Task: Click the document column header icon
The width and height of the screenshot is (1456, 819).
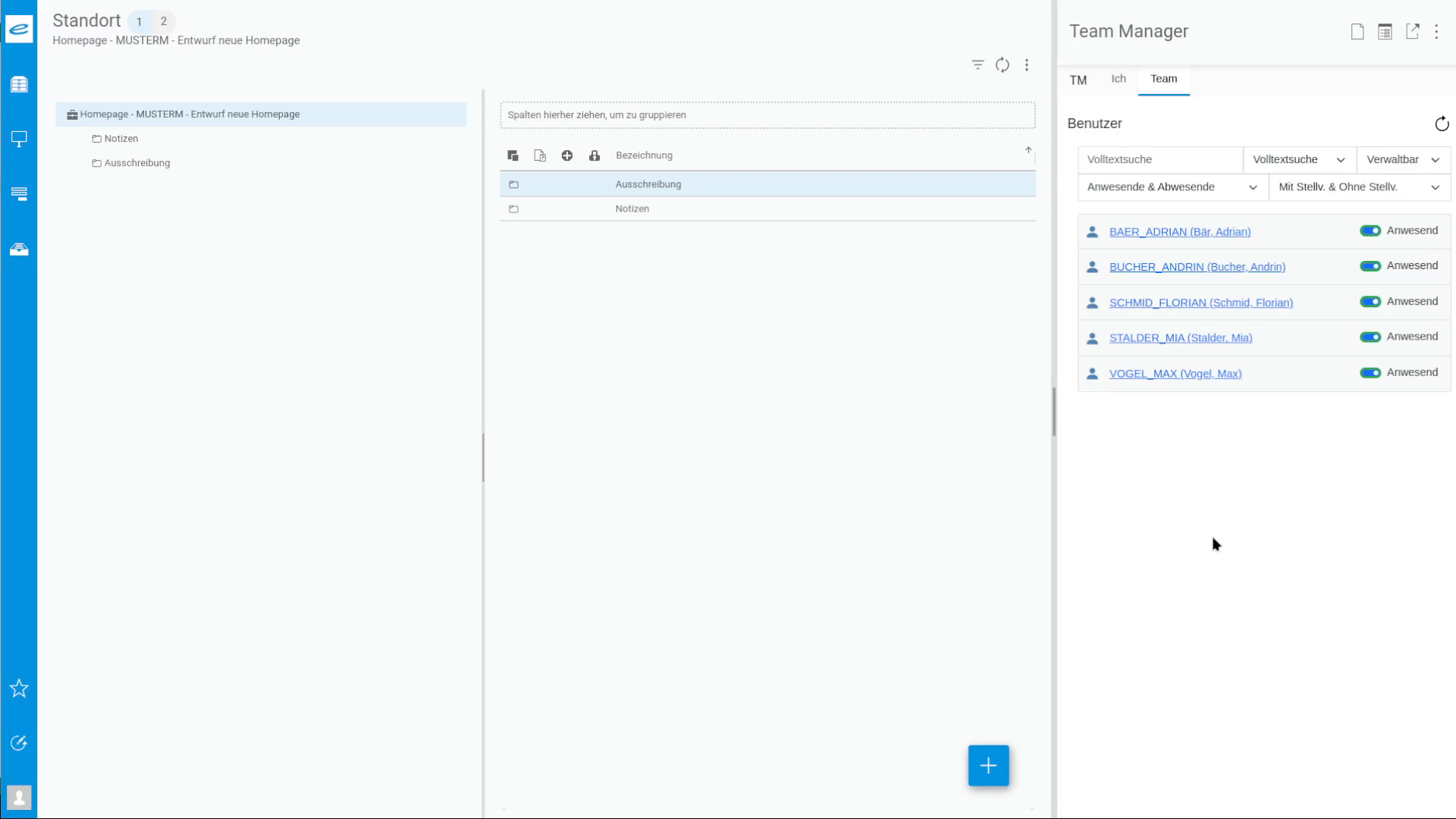Action: [x=540, y=155]
